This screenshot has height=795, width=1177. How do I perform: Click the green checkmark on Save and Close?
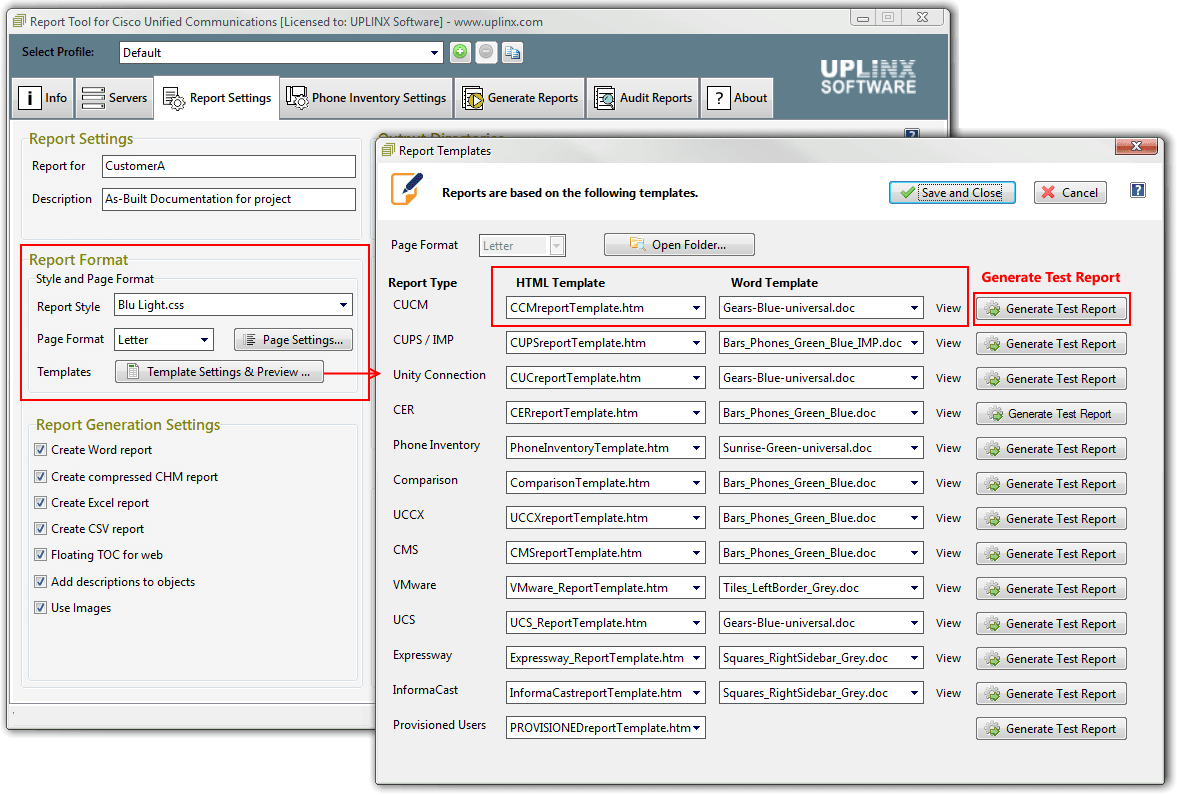908,193
